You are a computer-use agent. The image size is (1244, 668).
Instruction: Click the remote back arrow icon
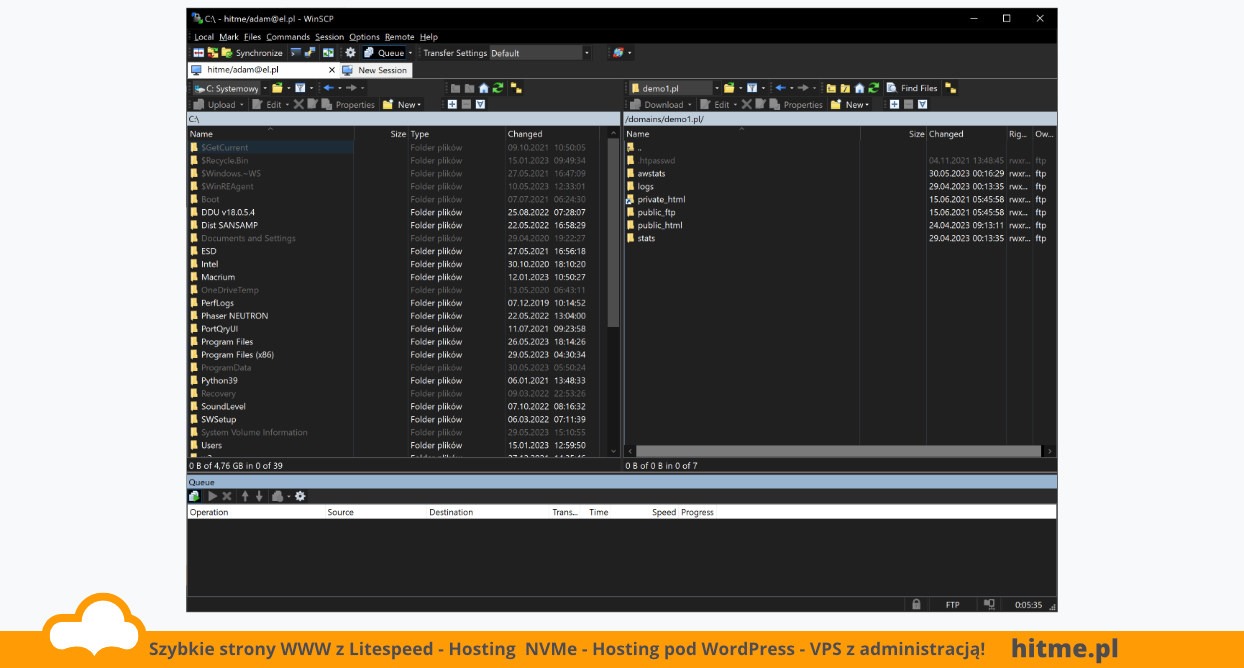780,88
